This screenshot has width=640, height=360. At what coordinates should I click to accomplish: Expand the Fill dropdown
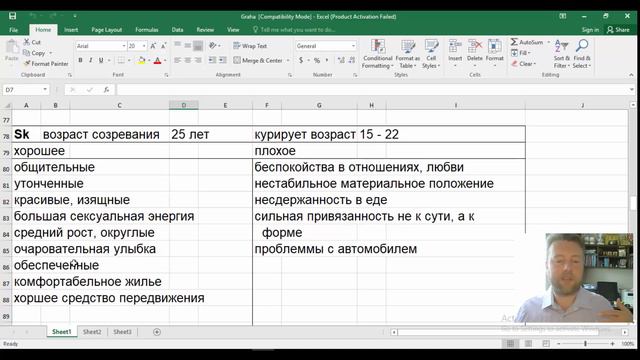[x=529, y=53]
